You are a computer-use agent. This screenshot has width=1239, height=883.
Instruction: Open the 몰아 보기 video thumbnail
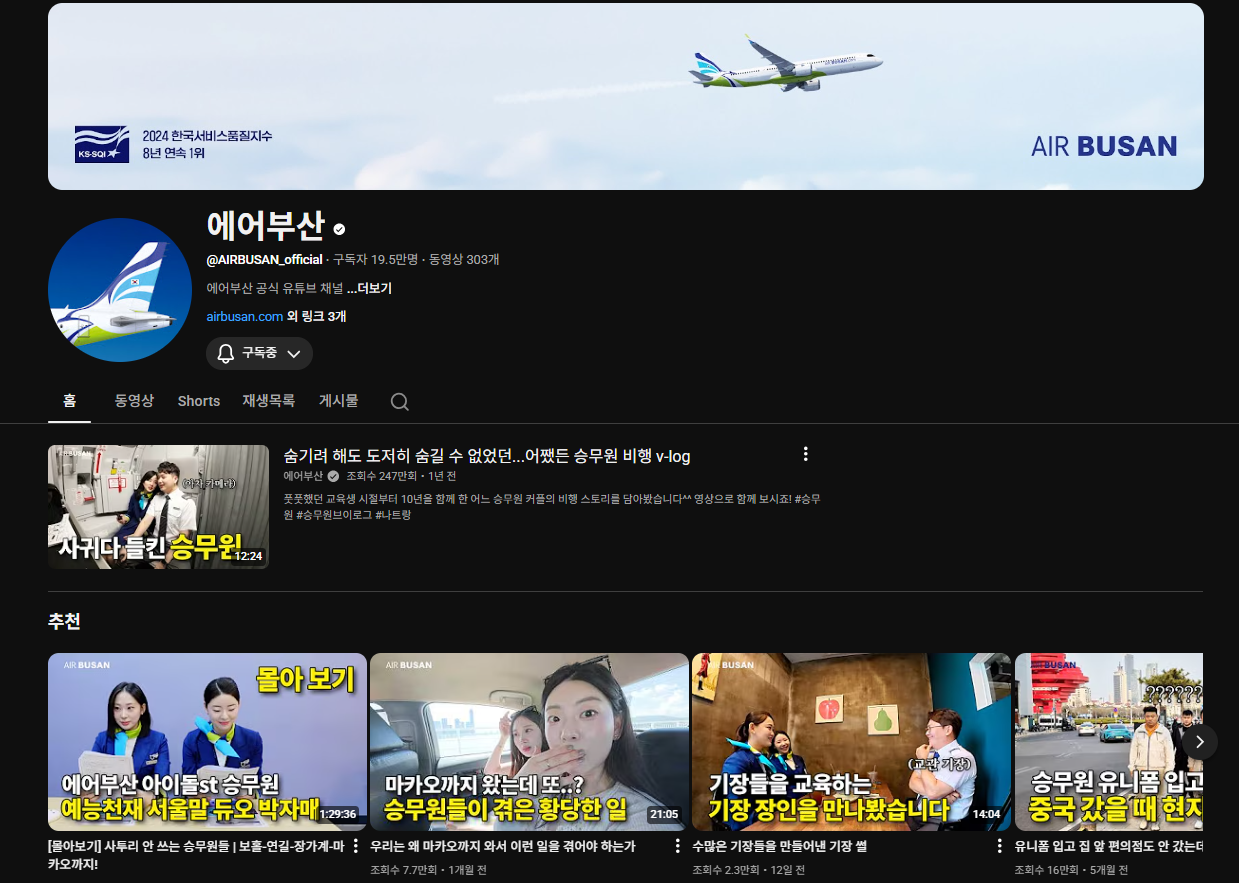coord(207,742)
